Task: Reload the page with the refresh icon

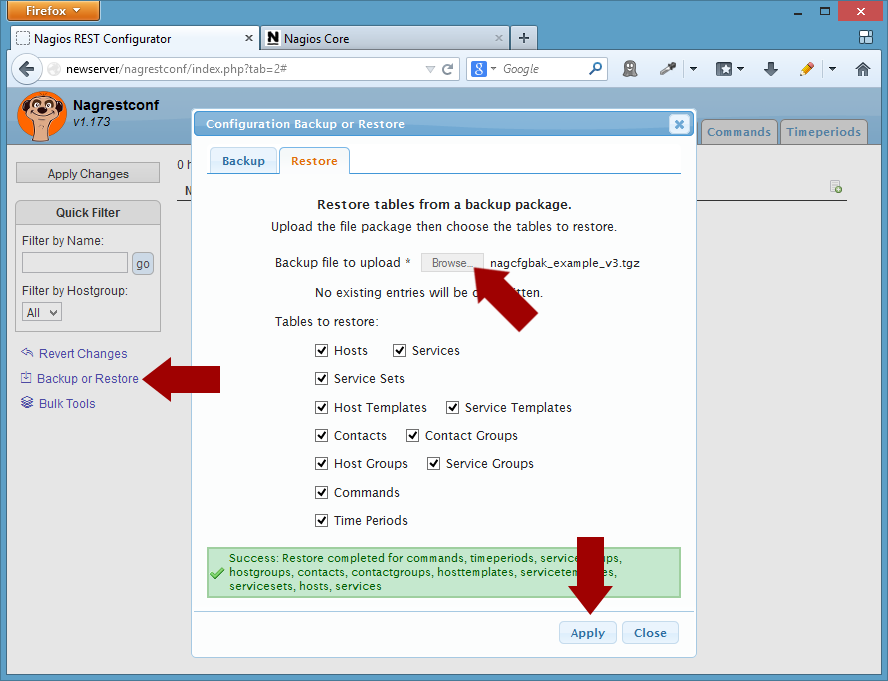Action: (448, 69)
